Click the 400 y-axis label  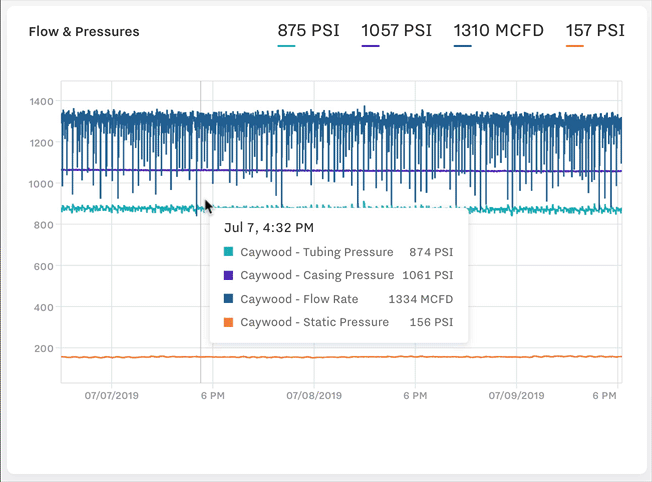pos(44,307)
